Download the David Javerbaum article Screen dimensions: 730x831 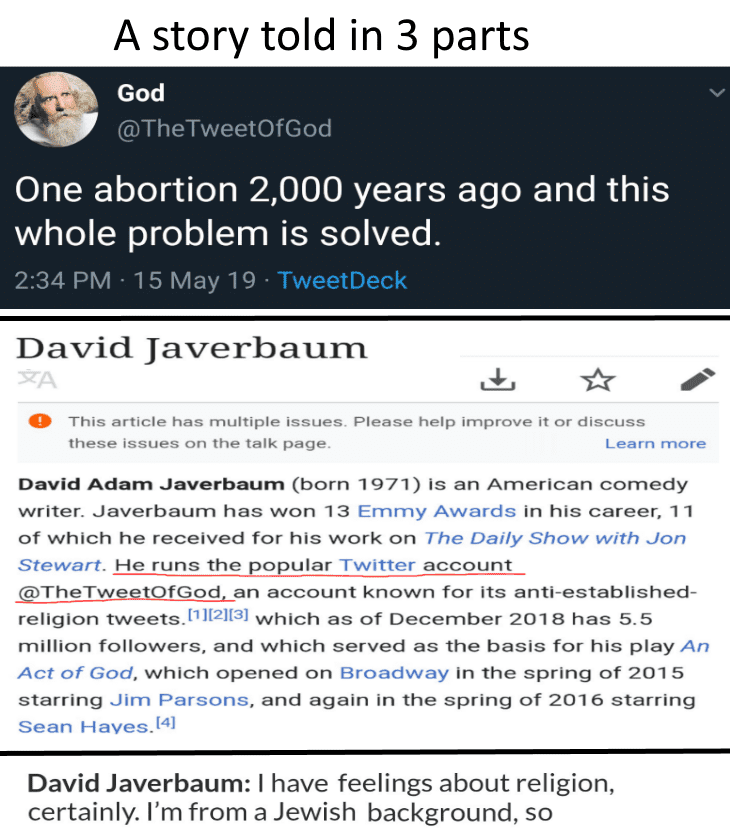pos(497,379)
